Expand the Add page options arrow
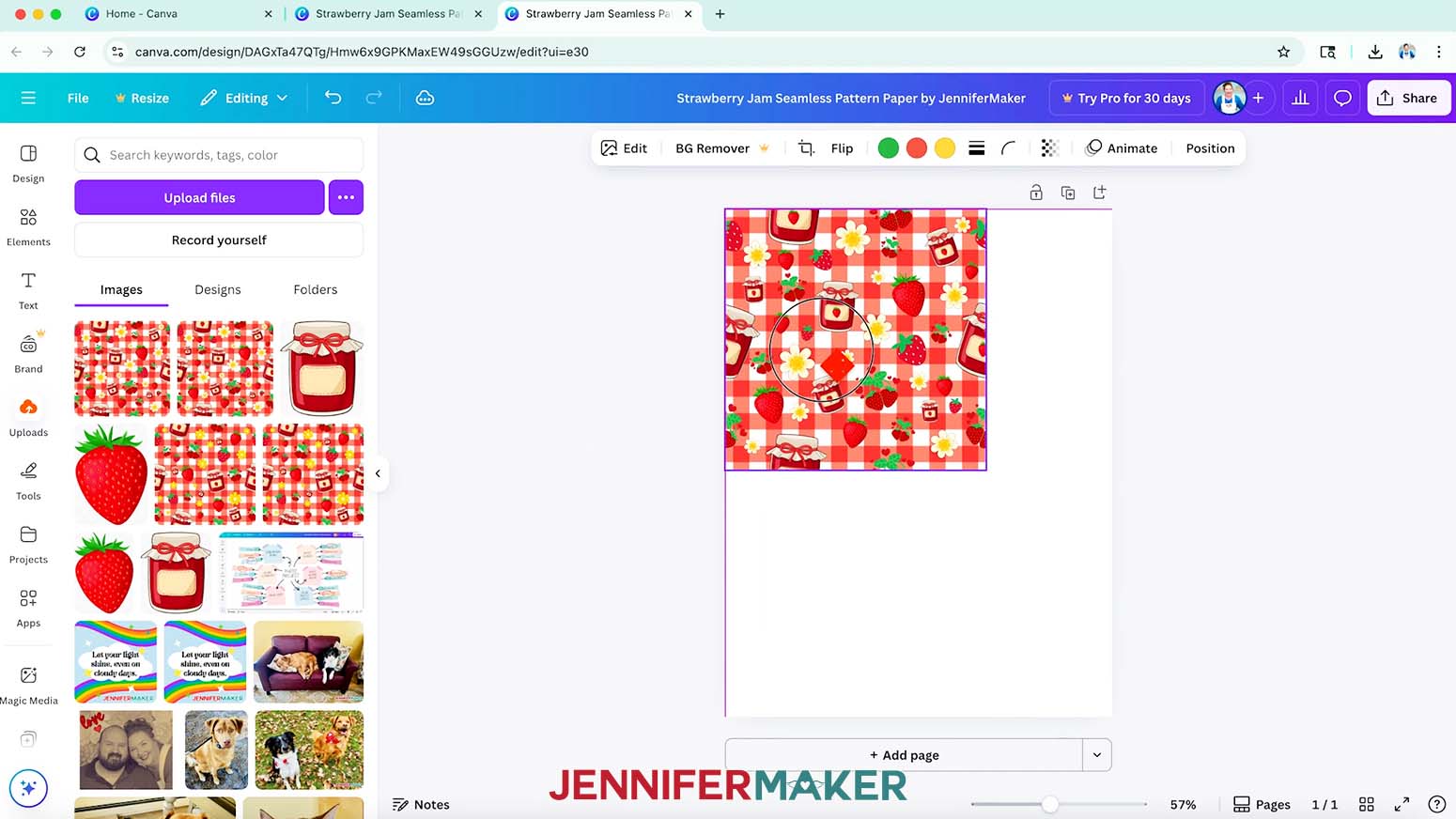The width and height of the screenshot is (1456, 819). (x=1096, y=755)
